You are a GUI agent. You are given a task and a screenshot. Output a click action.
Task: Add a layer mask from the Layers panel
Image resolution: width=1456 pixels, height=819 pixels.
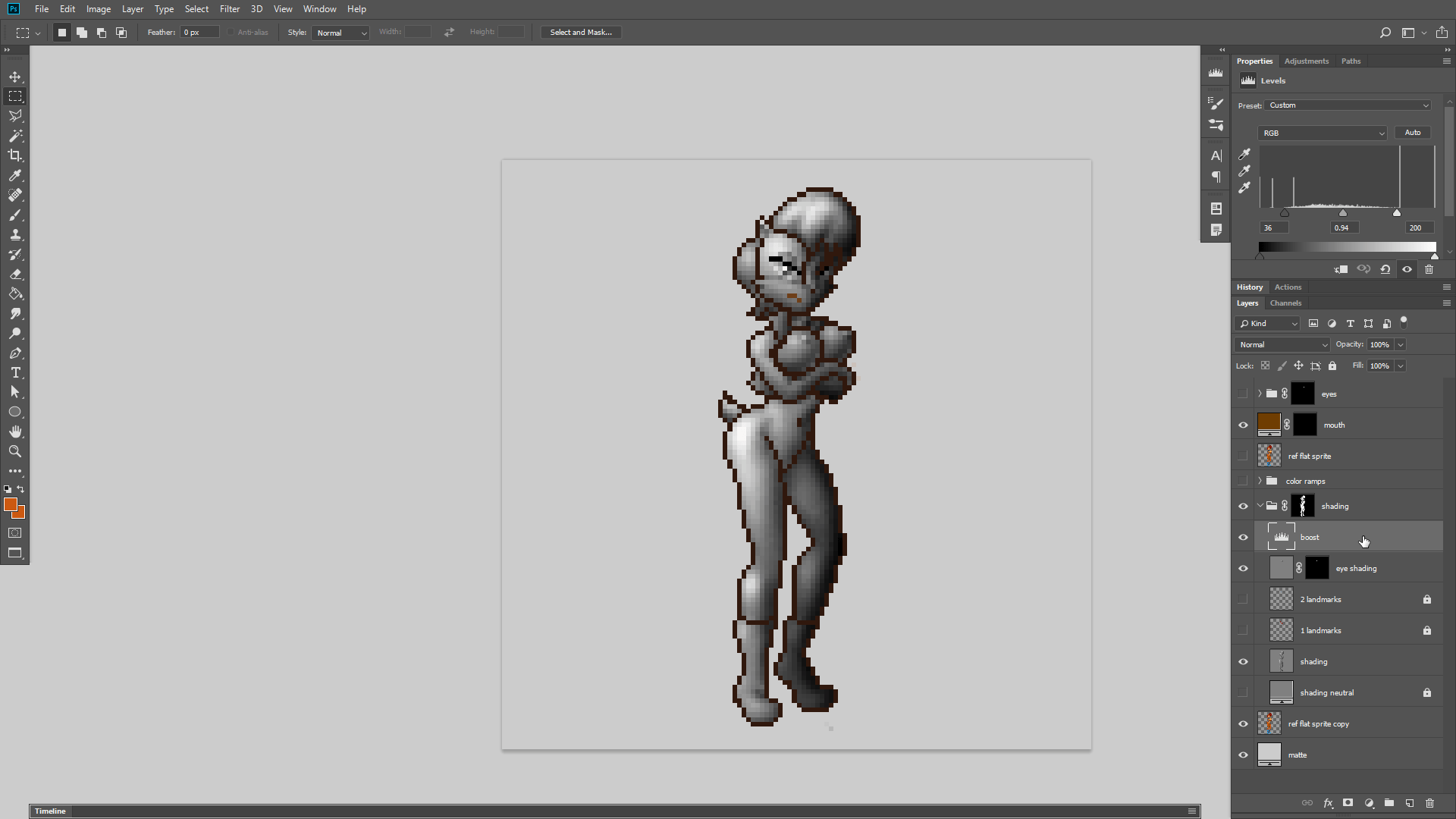click(1348, 803)
